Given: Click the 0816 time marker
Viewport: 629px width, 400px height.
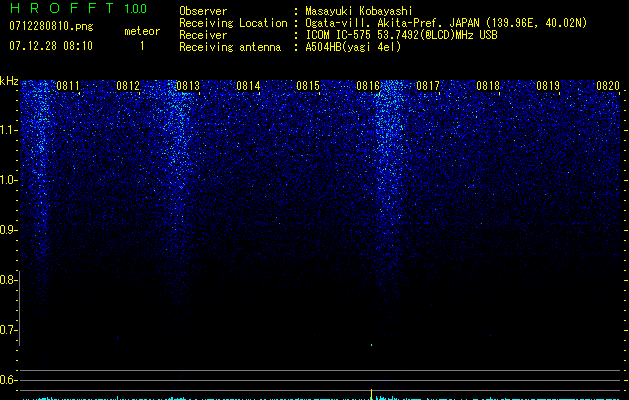Looking at the screenshot, I should [368, 86].
